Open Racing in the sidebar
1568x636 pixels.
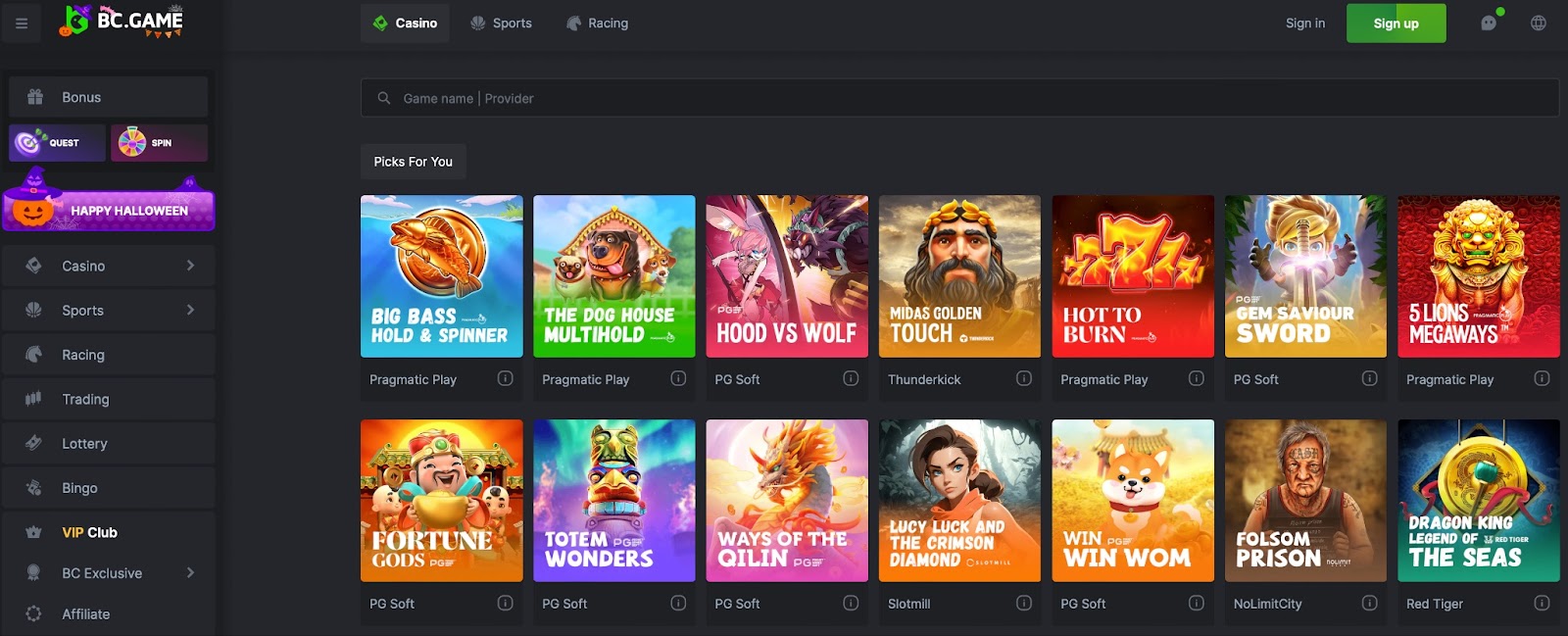pyautogui.click(x=109, y=355)
